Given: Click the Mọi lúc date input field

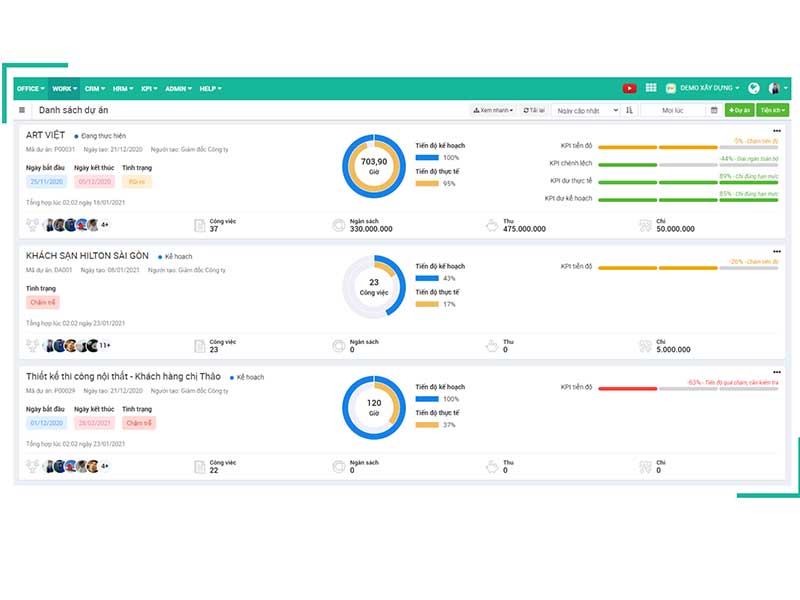Looking at the screenshot, I should point(672,110).
